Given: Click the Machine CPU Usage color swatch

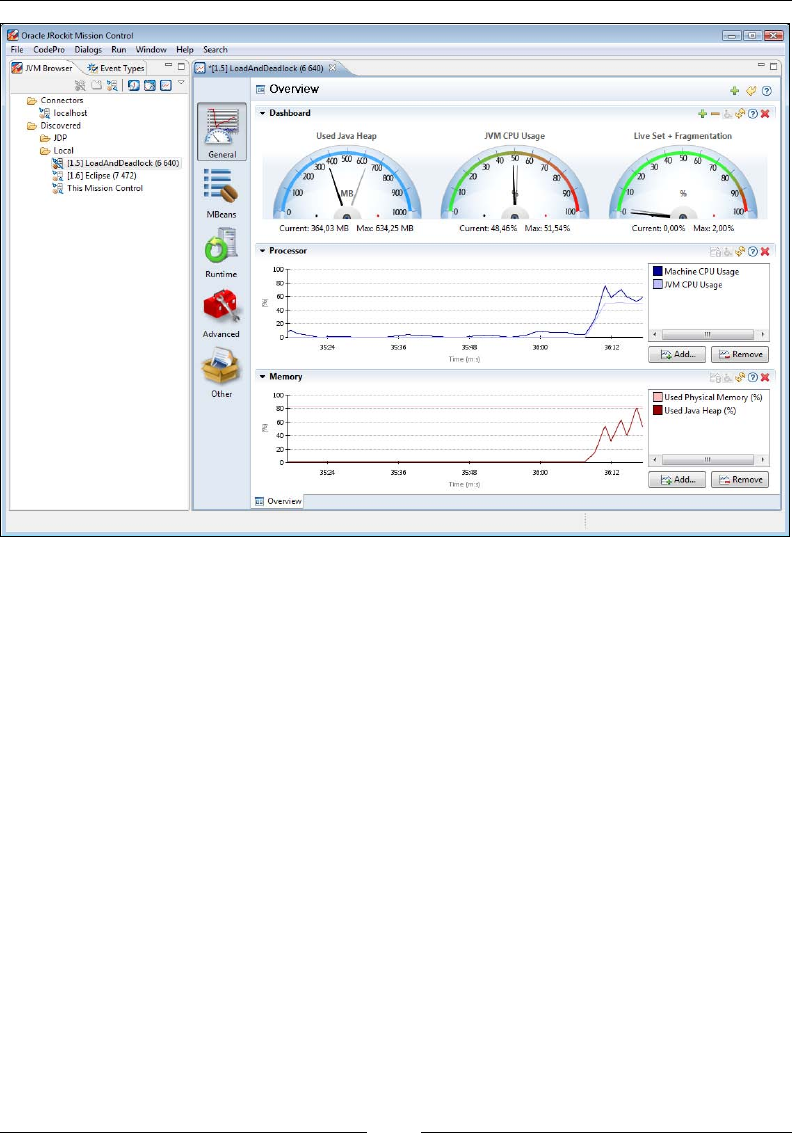Looking at the screenshot, I should click(657, 271).
